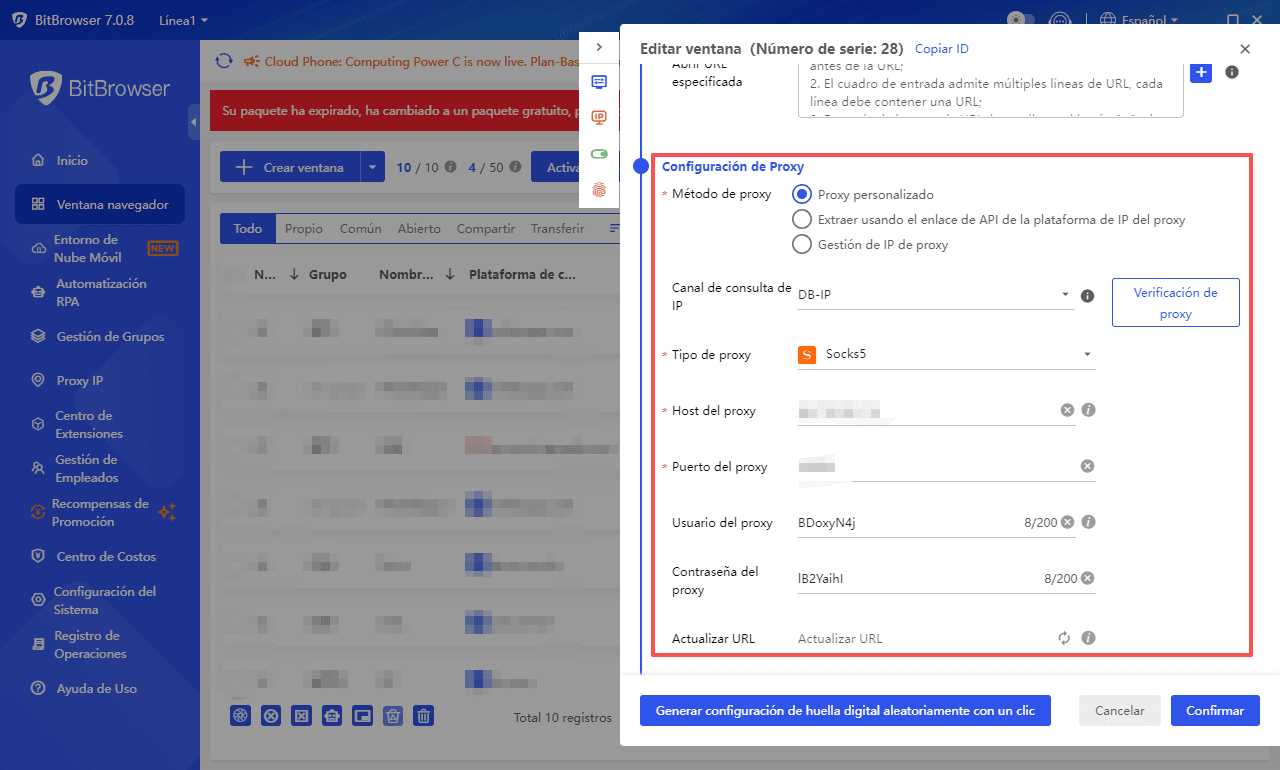Open Proxy IP in the sidebar

(x=80, y=381)
